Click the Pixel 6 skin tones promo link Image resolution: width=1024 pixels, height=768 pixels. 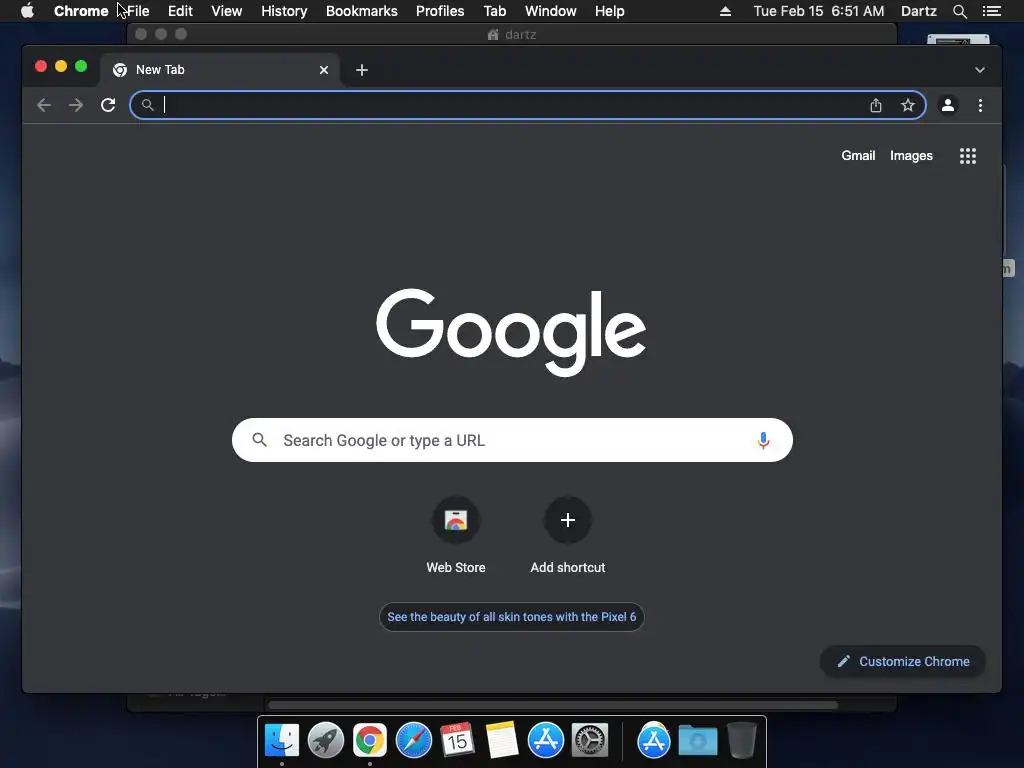tap(511, 617)
